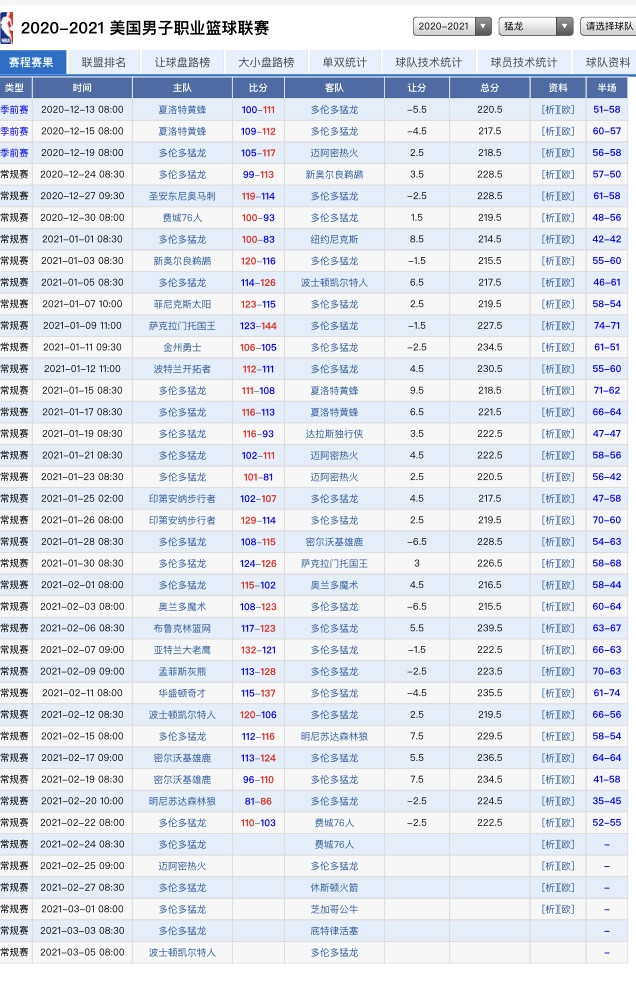Image resolution: width=636 pixels, height=986 pixels.
Task: Open the 布鲁克林篮网 team link
Action: click(182, 628)
